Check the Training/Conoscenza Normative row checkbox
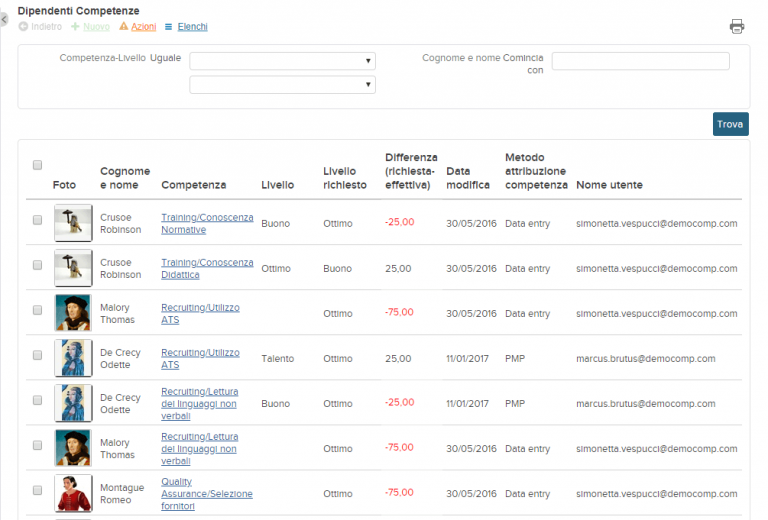 tap(37, 220)
